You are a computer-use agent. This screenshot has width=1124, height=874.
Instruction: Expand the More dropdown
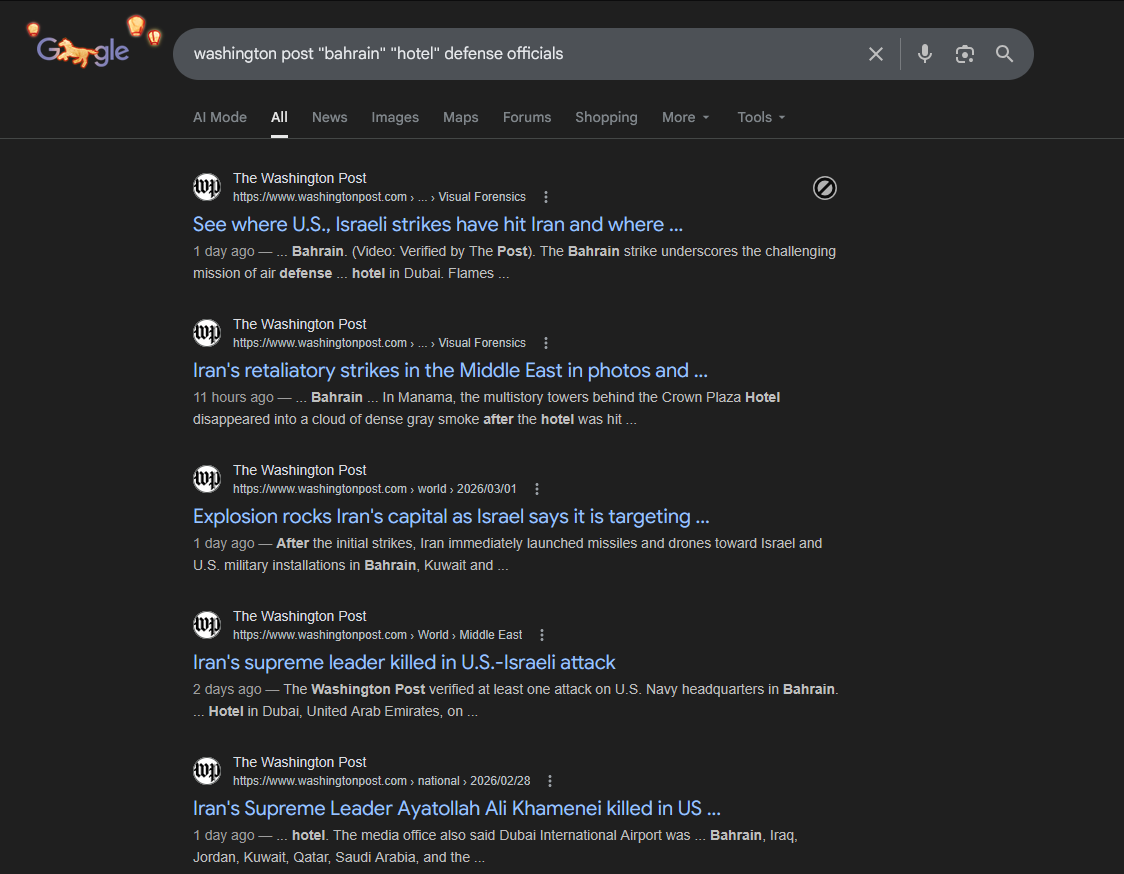click(x=685, y=117)
